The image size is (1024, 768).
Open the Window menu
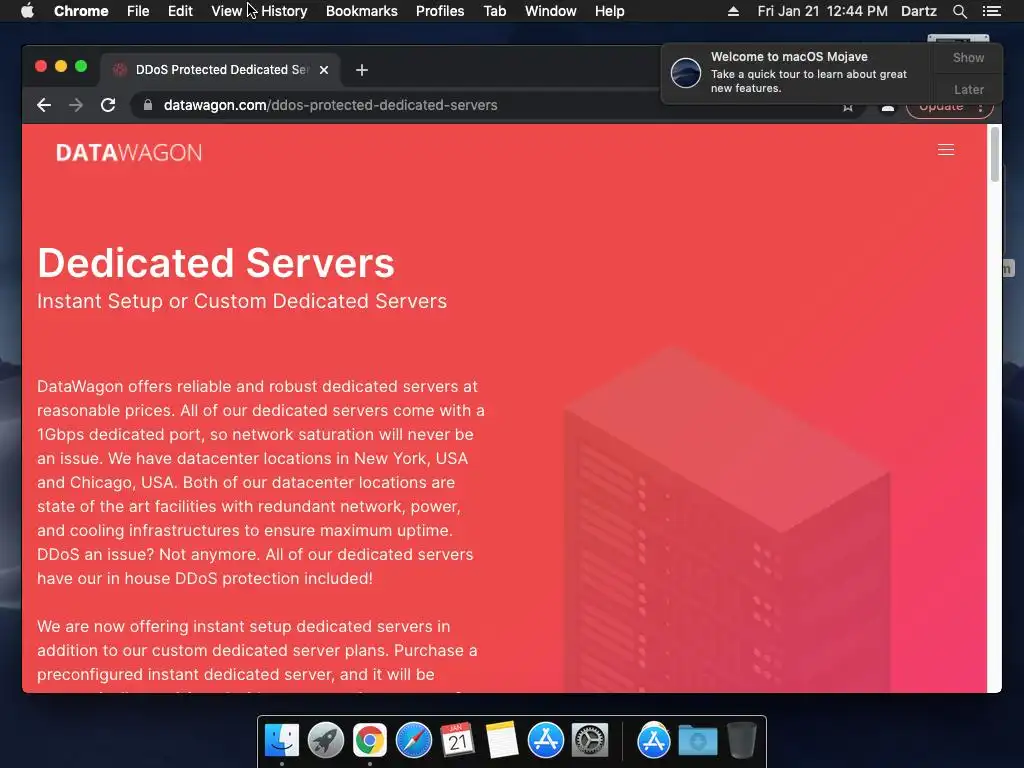[x=551, y=11]
